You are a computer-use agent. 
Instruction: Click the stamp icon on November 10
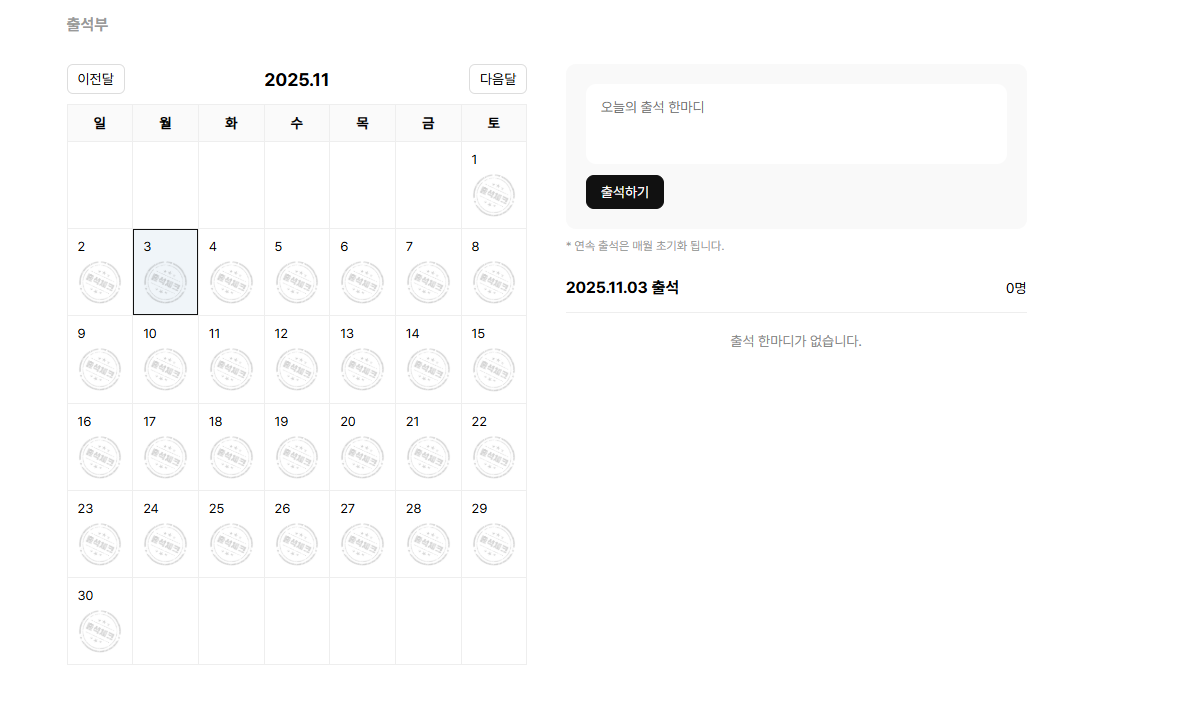click(x=165, y=370)
